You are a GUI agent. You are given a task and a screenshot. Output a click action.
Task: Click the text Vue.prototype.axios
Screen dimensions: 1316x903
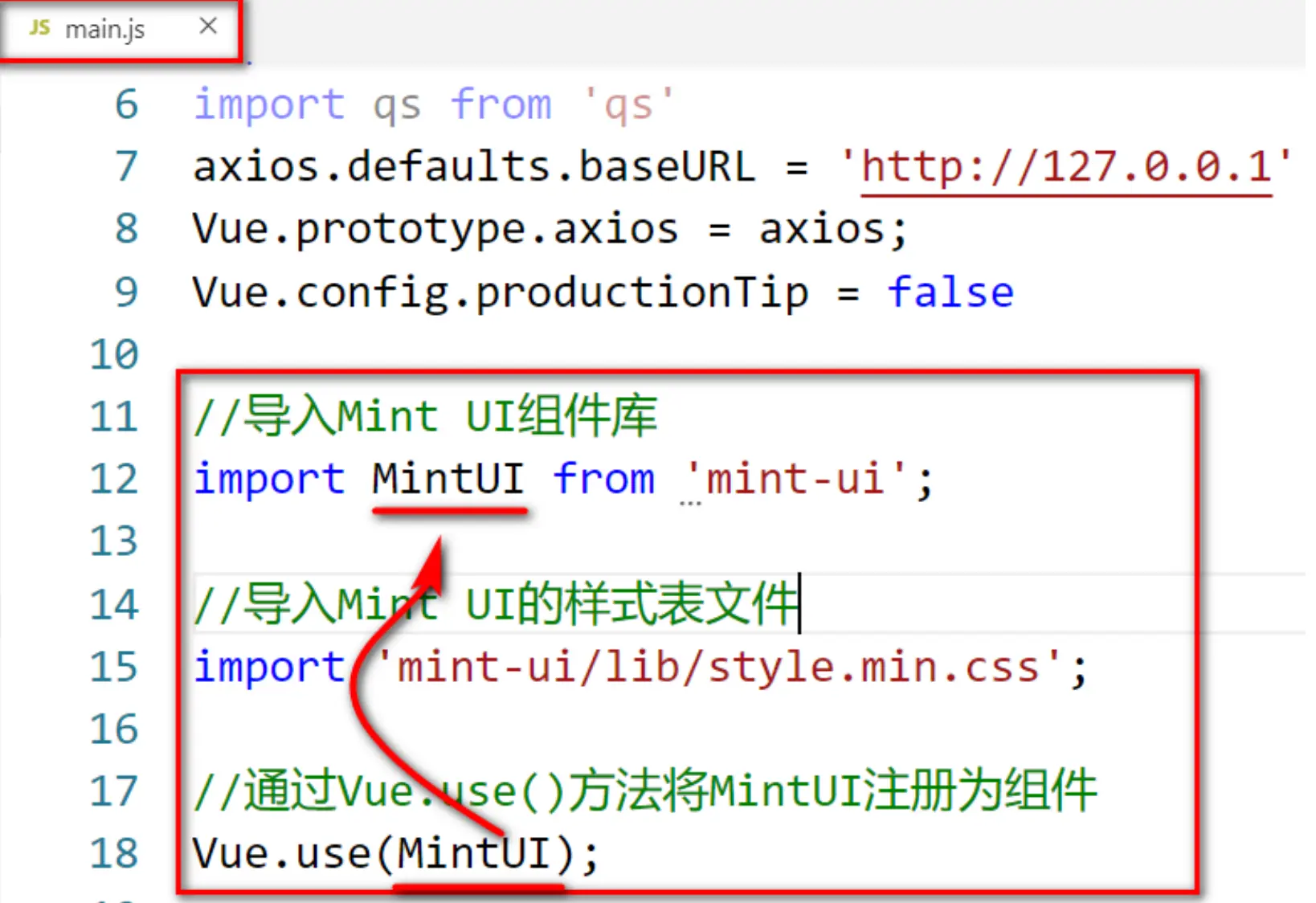(x=435, y=231)
